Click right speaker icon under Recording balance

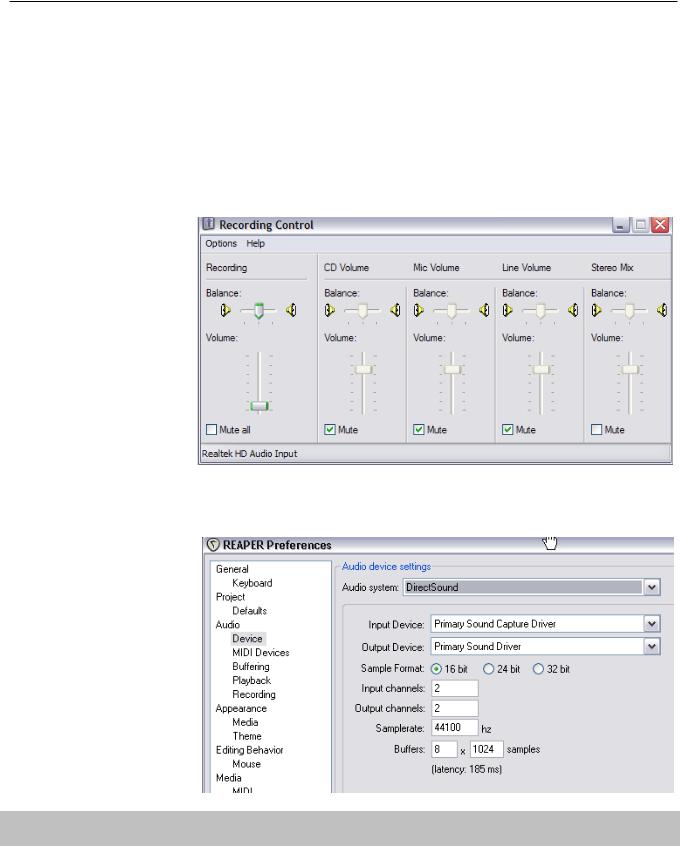click(291, 310)
